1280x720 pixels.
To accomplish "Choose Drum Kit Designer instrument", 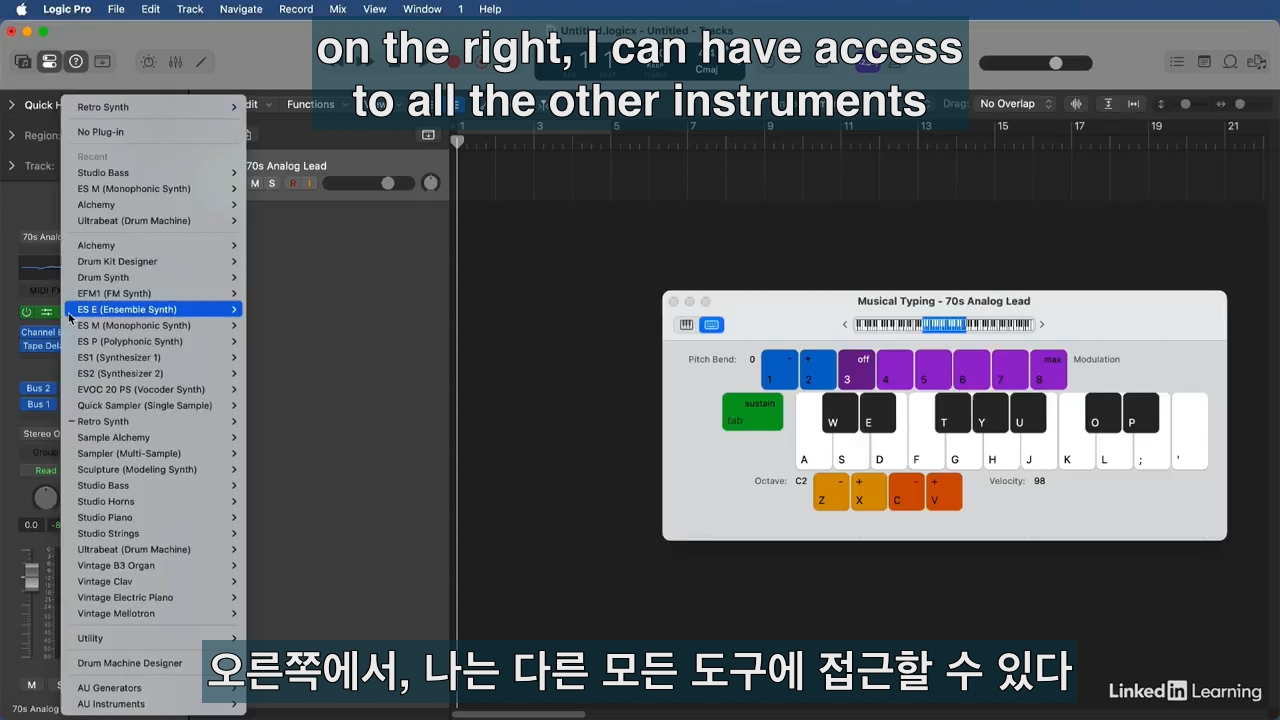I will point(153,262).
